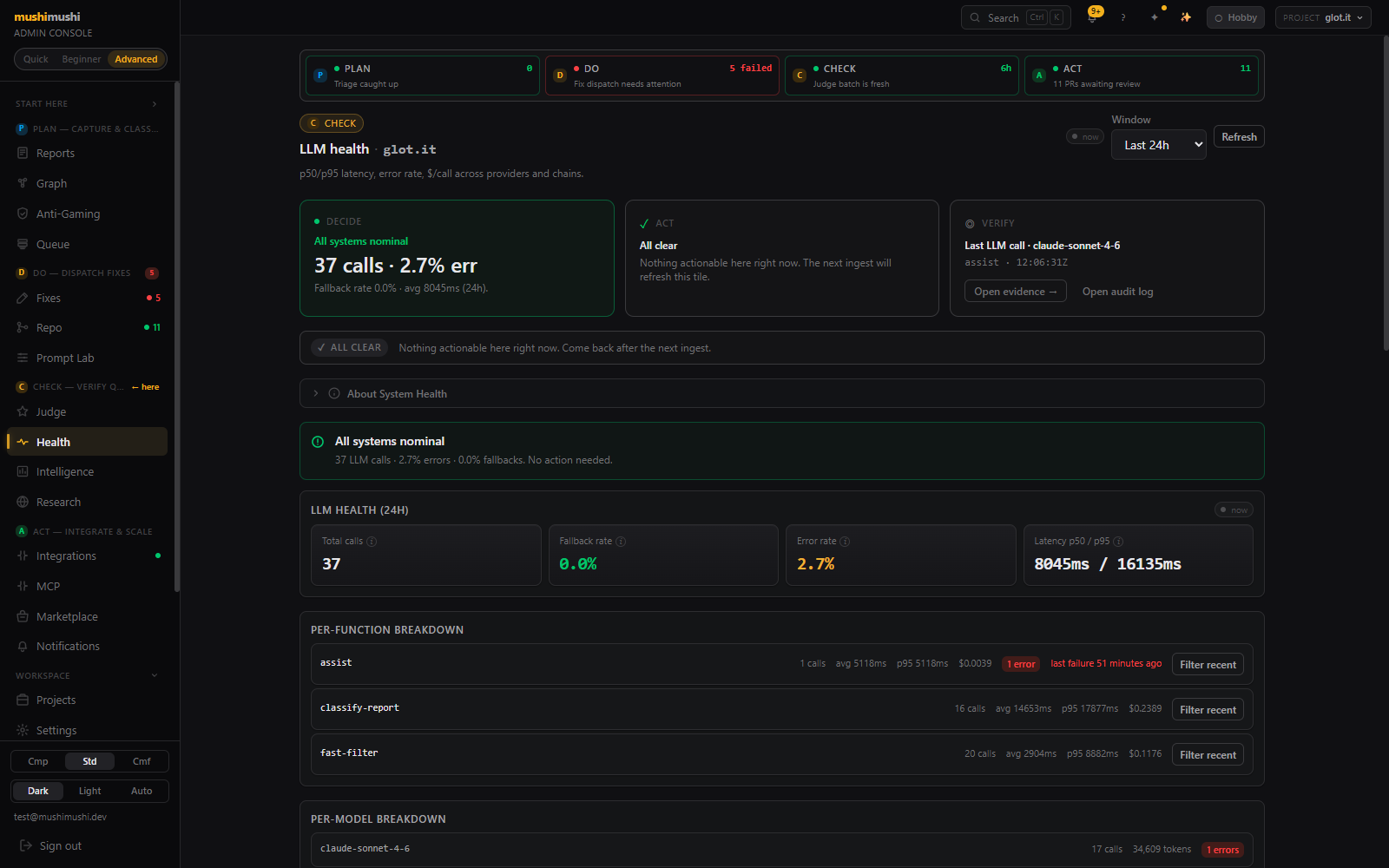
Task: Click the info icon beside Error rate
Action: point(845,541)
